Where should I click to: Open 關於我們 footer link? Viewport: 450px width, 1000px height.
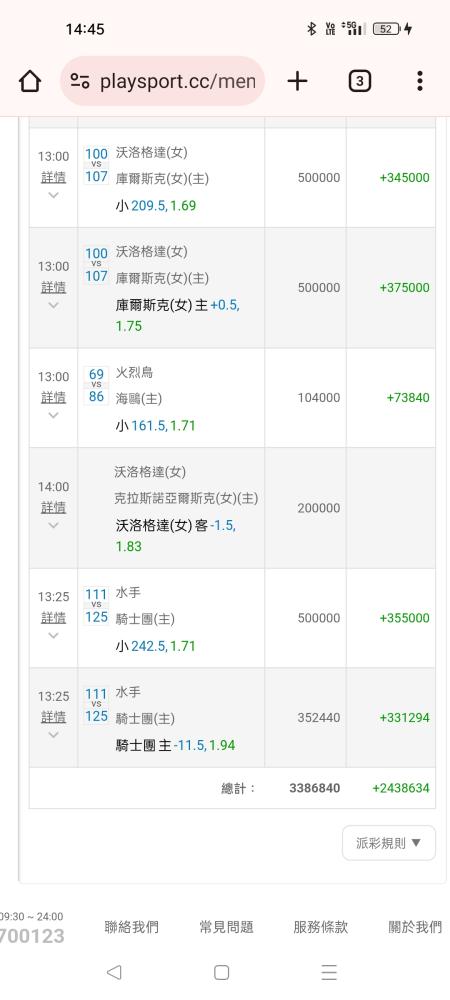click(416, 927)
